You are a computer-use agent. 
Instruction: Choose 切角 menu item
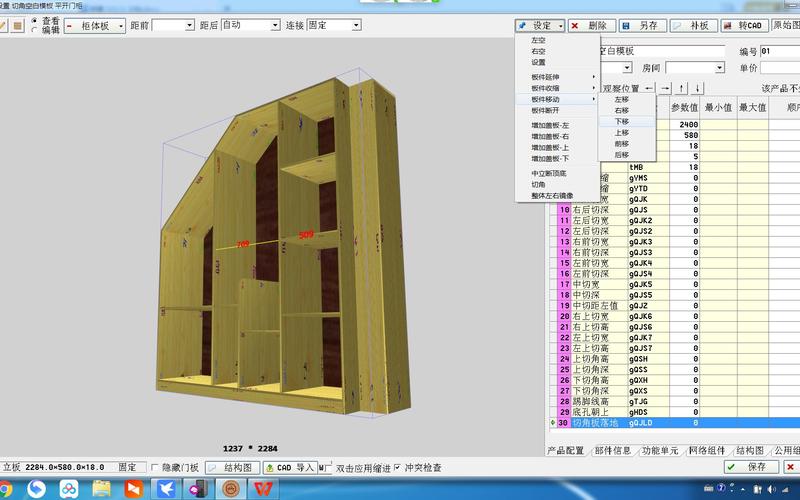click(538, 185)
